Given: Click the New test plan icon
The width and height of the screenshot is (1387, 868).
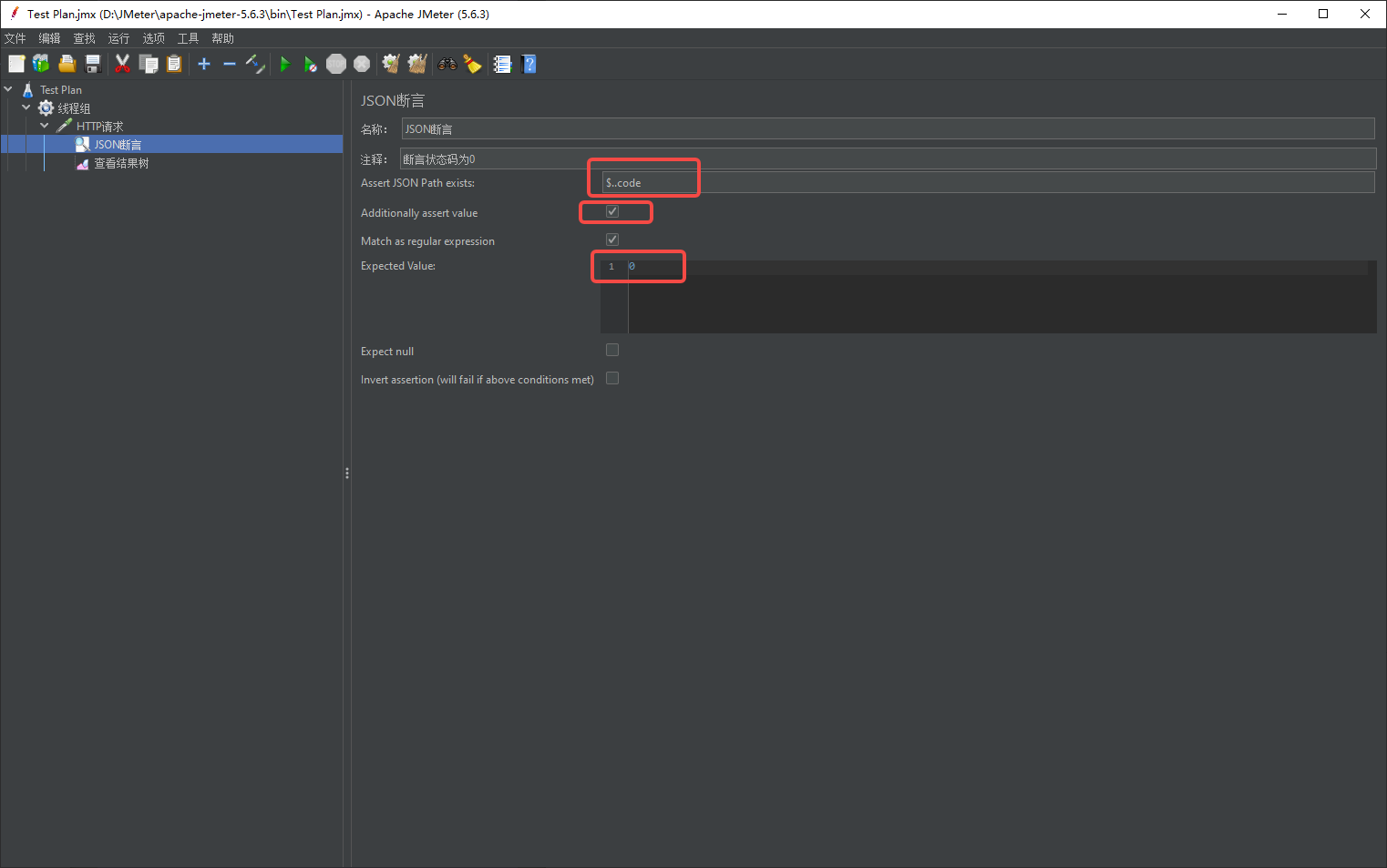Looking at the screenshot, I should coord(16,64).
